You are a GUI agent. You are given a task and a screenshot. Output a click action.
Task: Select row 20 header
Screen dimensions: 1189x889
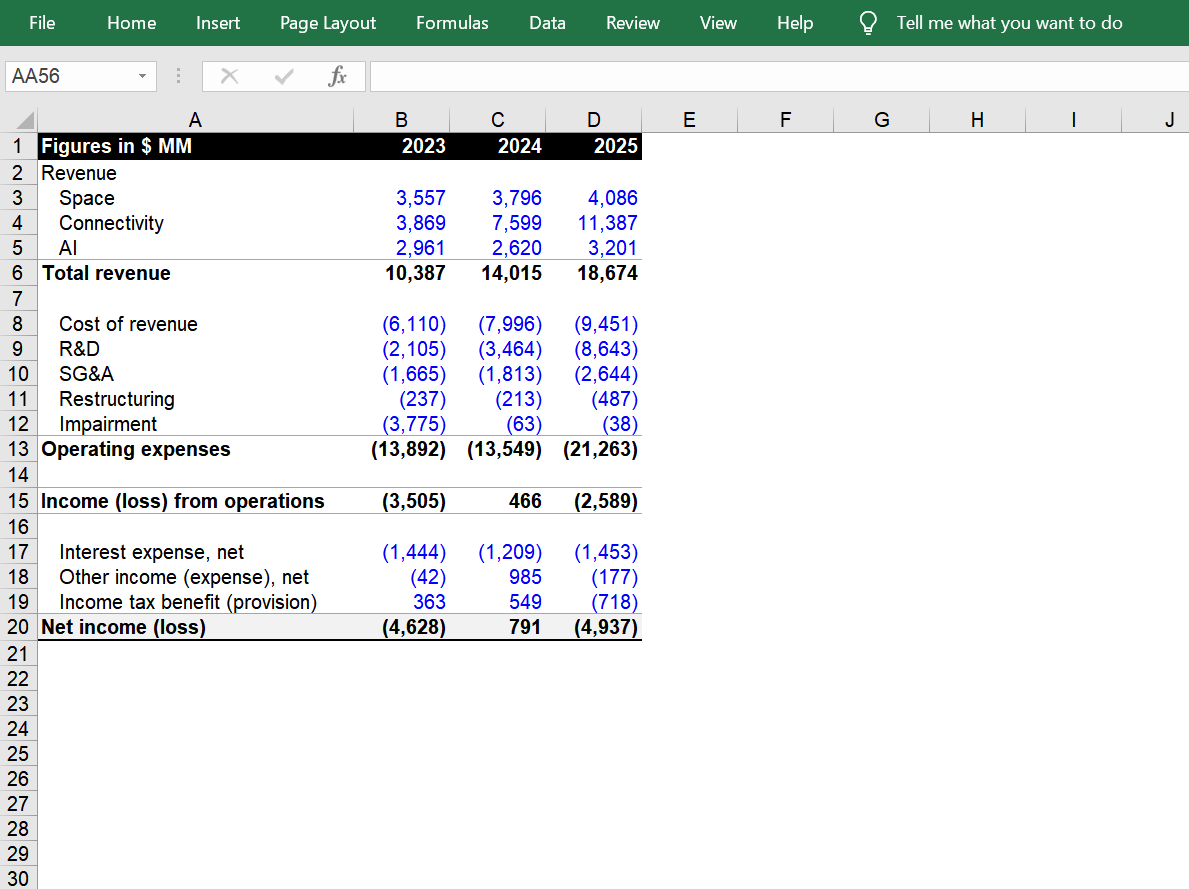click(18, 627)
